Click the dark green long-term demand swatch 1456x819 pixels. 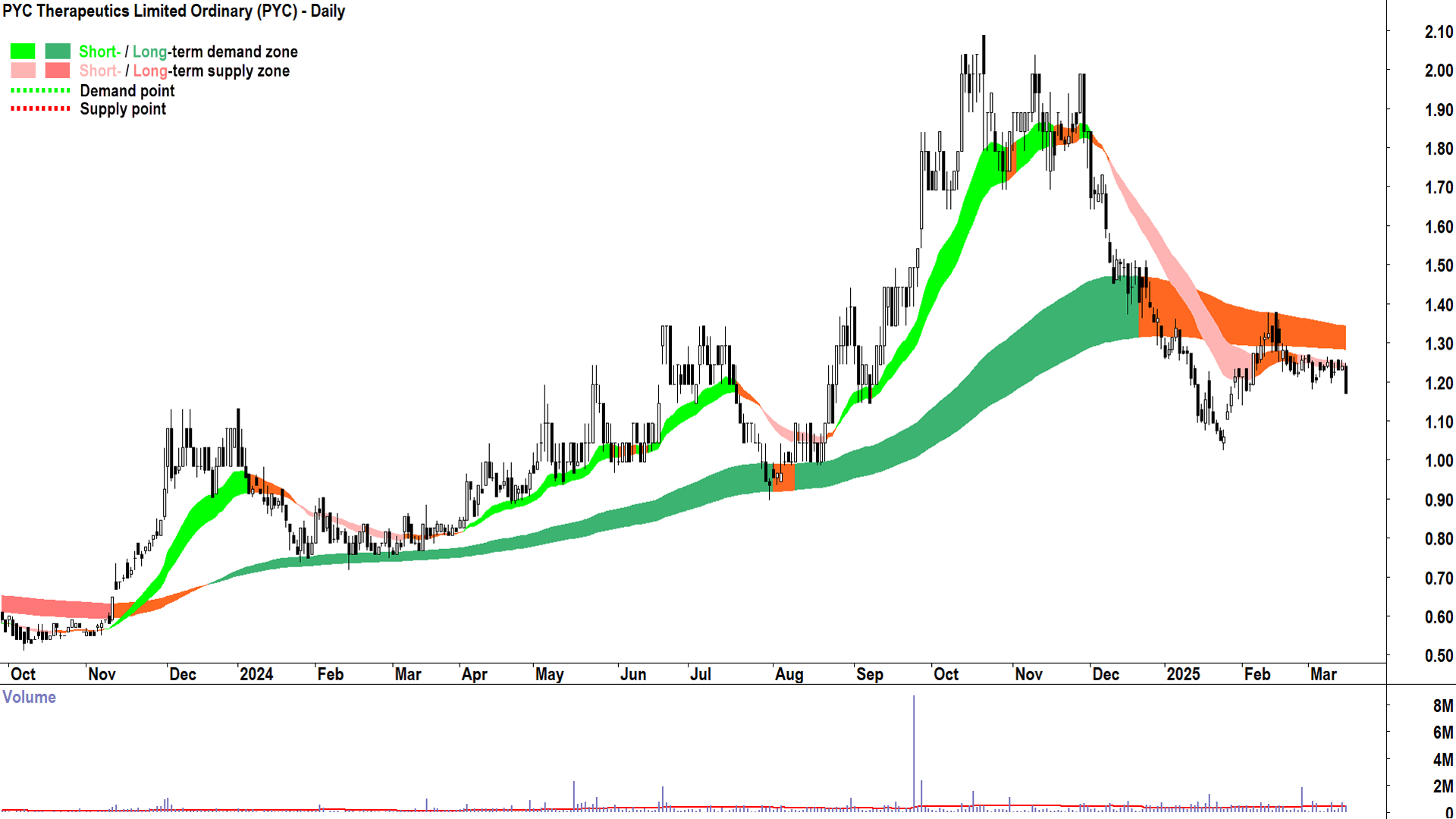(58, 52)
